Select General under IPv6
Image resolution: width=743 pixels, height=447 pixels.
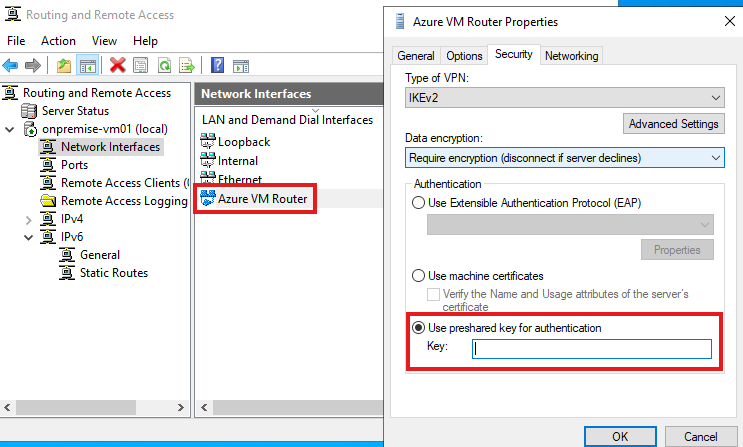coord(100,255)
